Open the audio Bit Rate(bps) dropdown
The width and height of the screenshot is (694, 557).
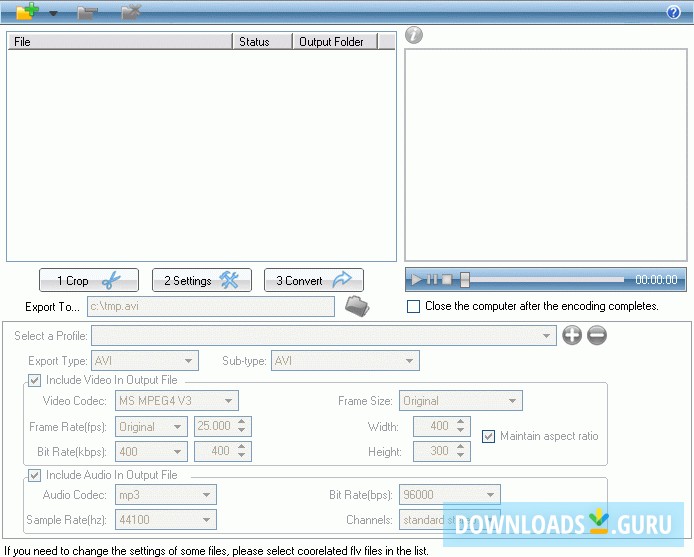tap(450, 495)
